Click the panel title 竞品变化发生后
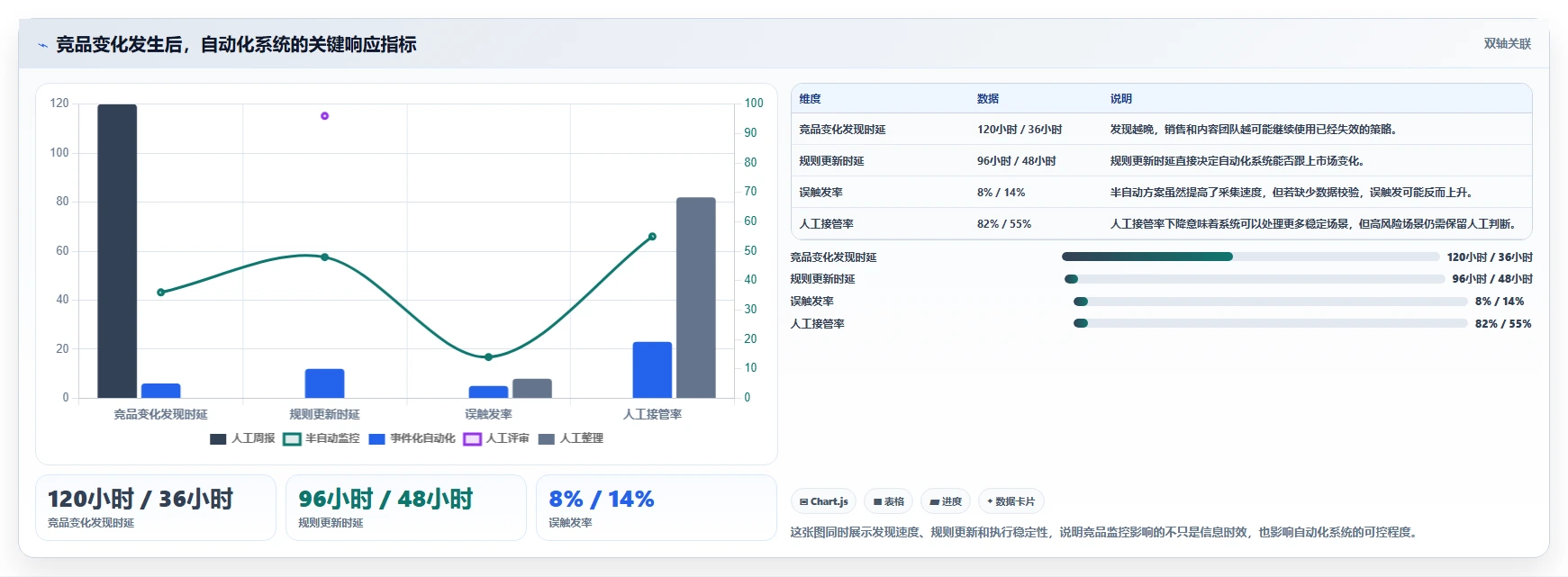Viewport: 1568px width, 577px height. pyautogui.click(x=236, y=44)
